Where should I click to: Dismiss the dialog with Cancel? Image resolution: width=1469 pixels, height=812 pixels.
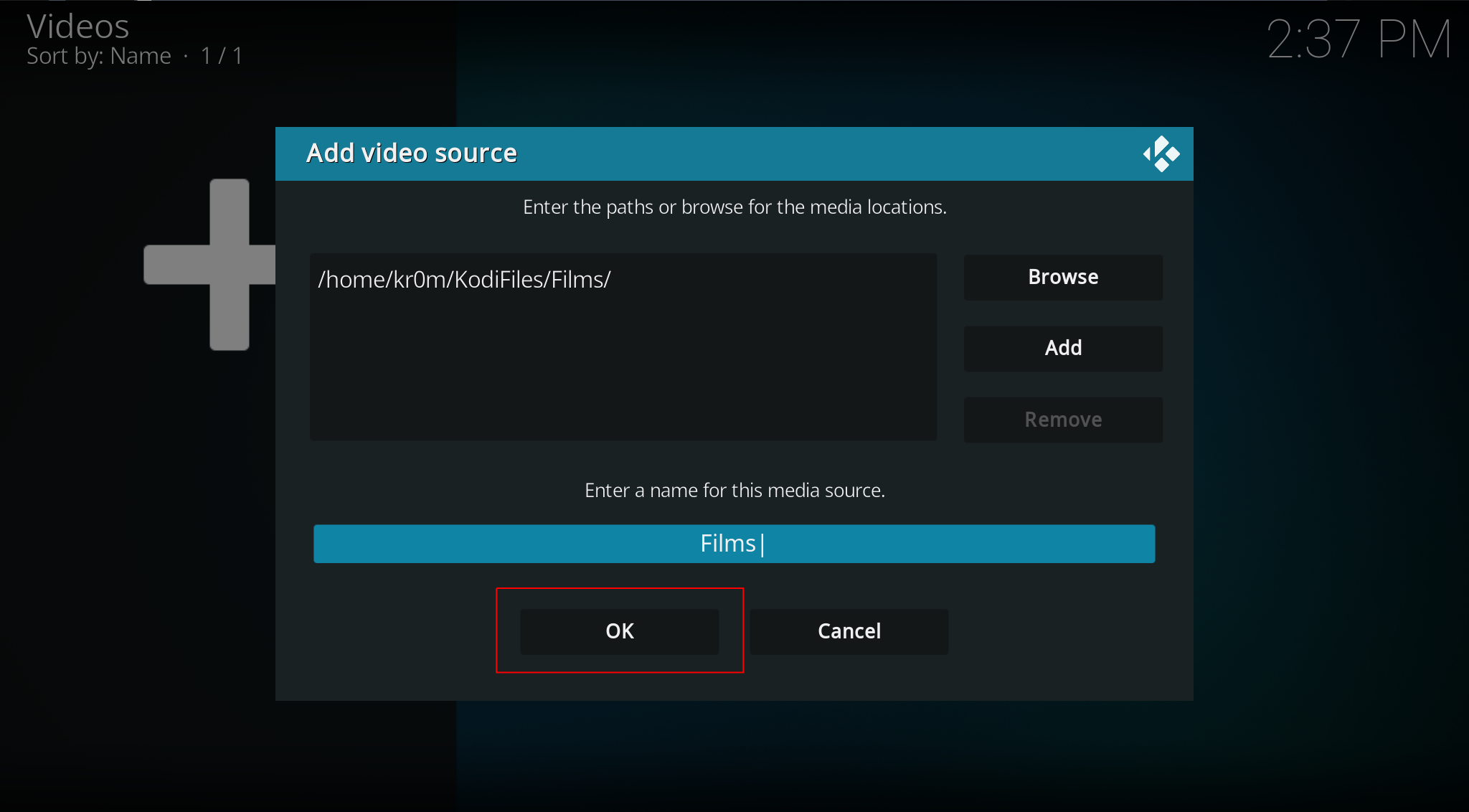tap(849, 631)
